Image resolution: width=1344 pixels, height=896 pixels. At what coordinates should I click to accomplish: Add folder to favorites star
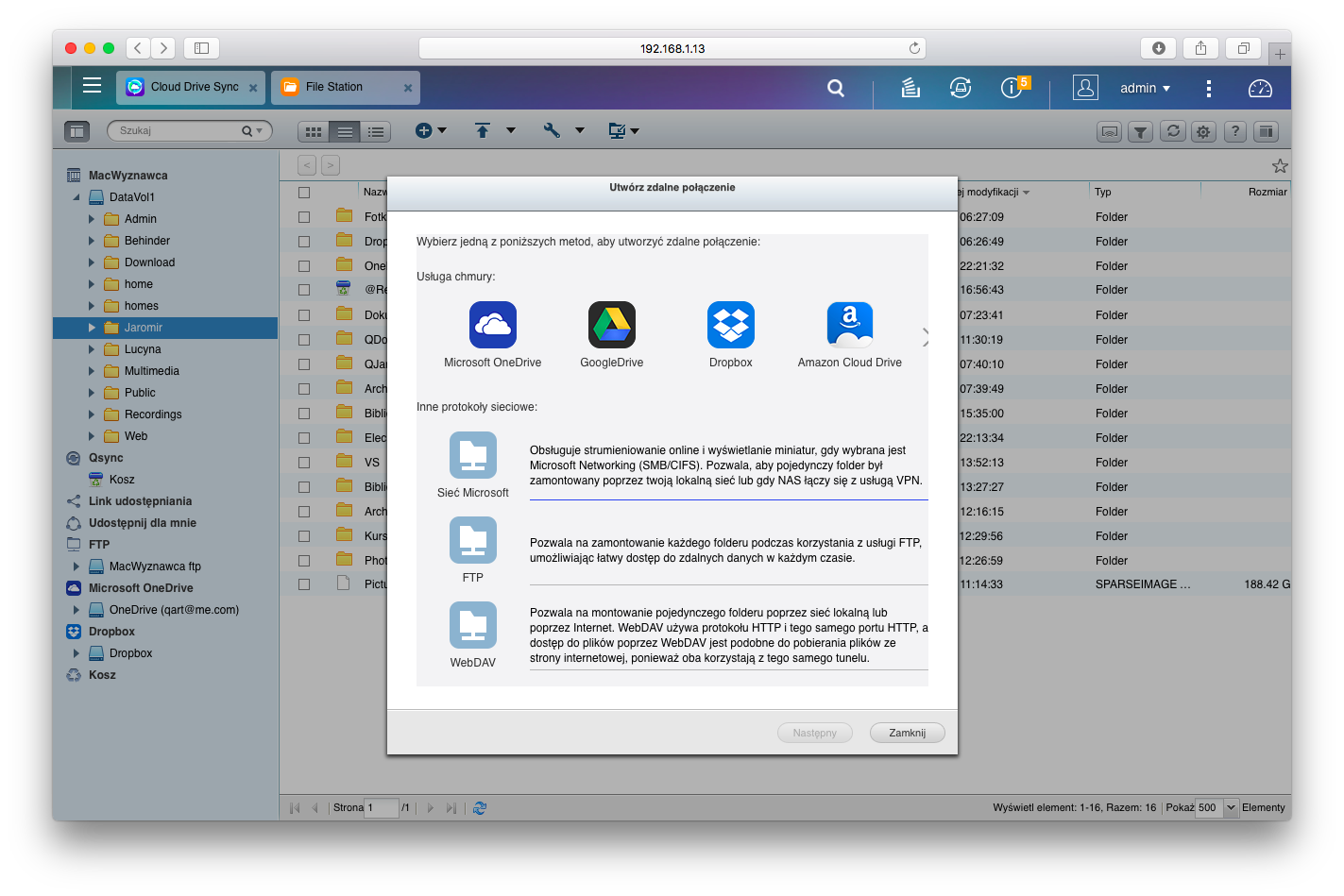point(1280,166)
